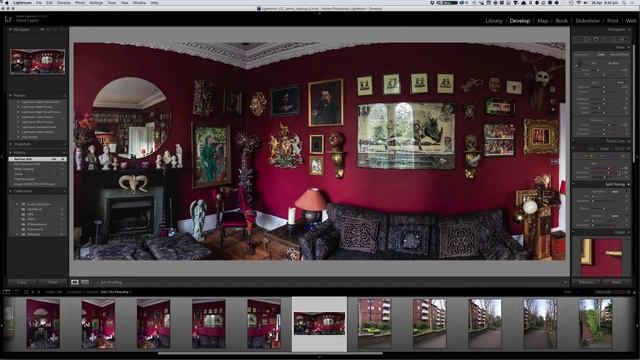Collapse the Collections panel

11,191
